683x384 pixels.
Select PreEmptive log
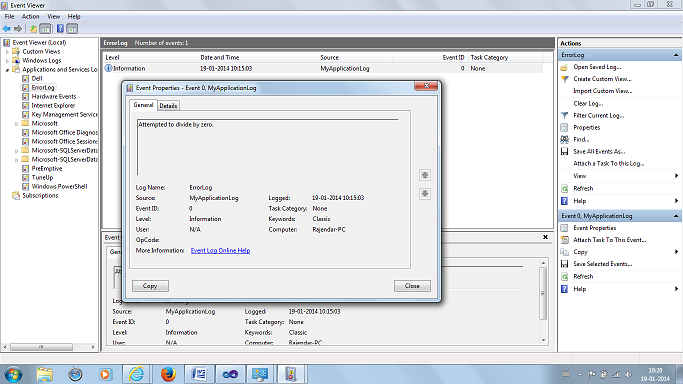47,168
